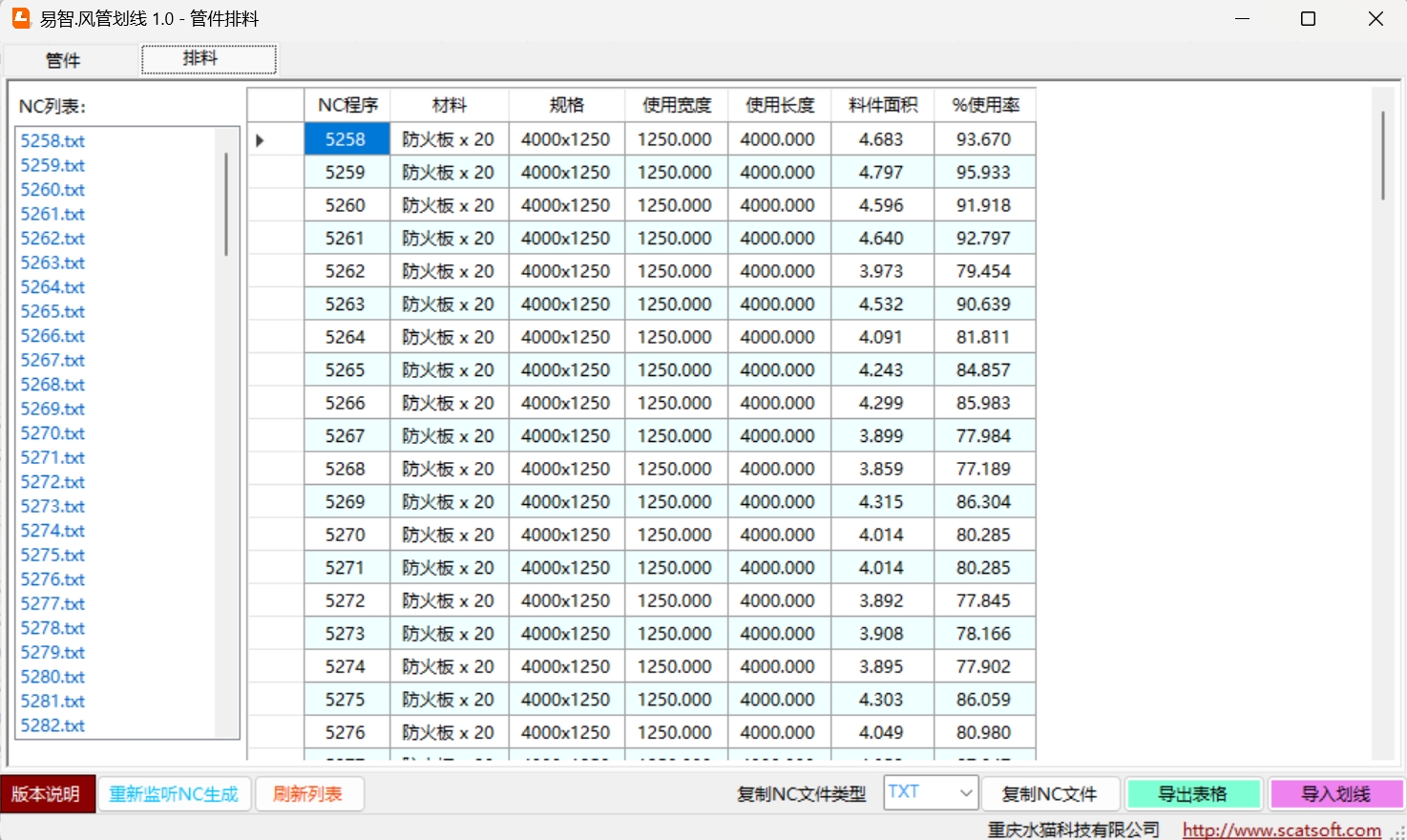Viewport: 1407px width, 840px height.
Task: Select 5258.txt in the NC list
Action: pyautogui.click(x=53, y=140)
